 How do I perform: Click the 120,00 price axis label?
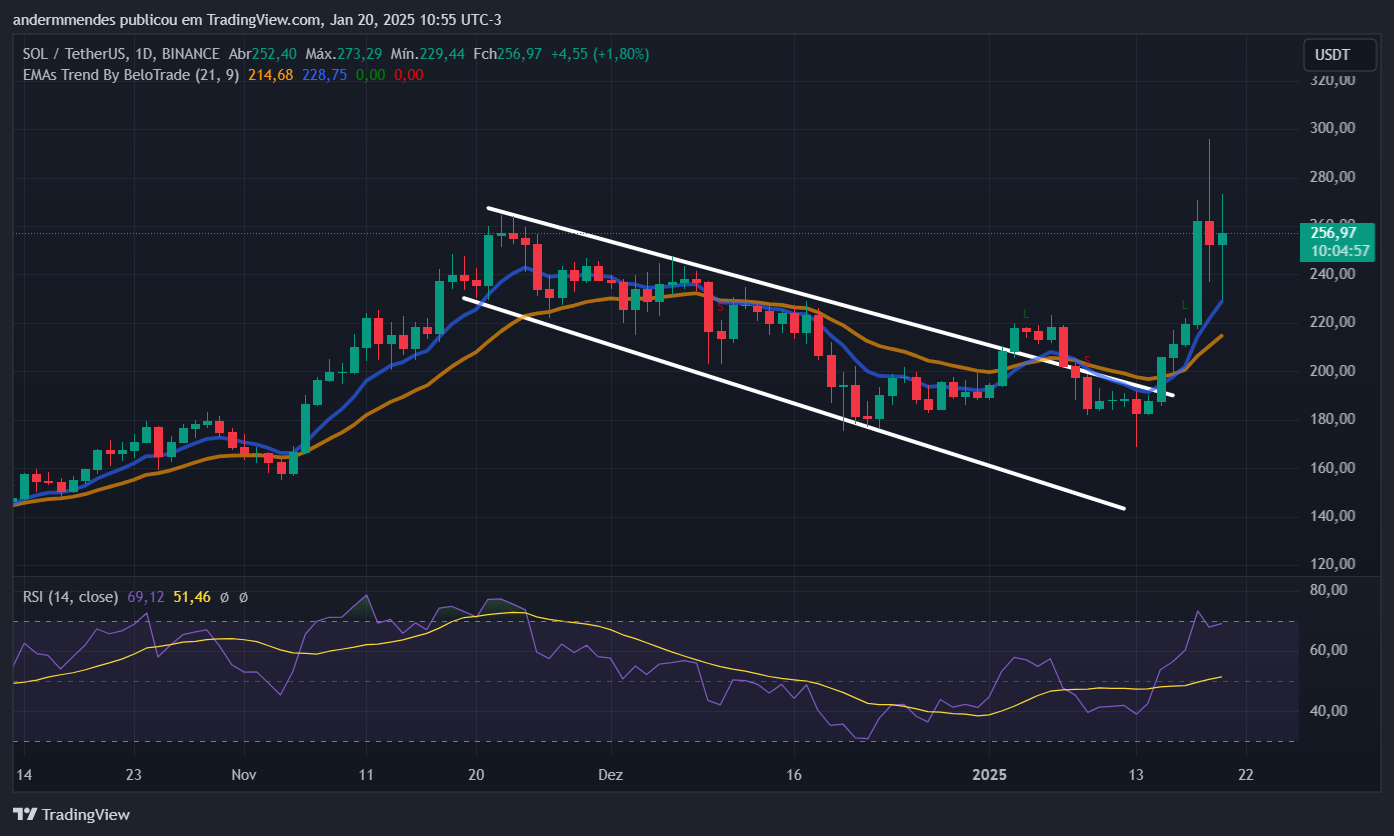[1333, 564]
